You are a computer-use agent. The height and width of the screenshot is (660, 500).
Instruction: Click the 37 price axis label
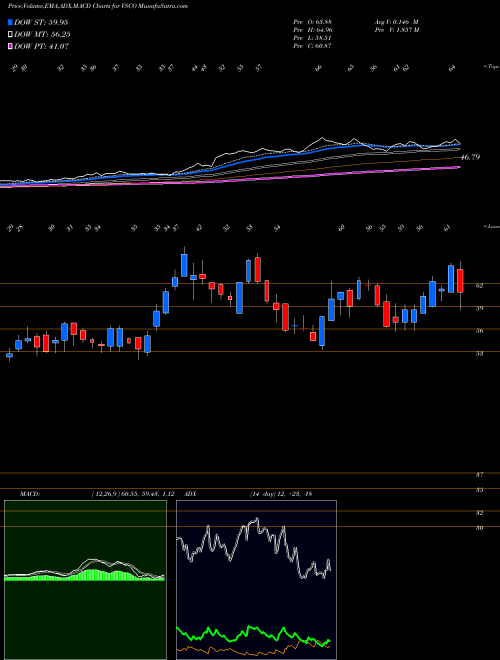coord(479,474)
